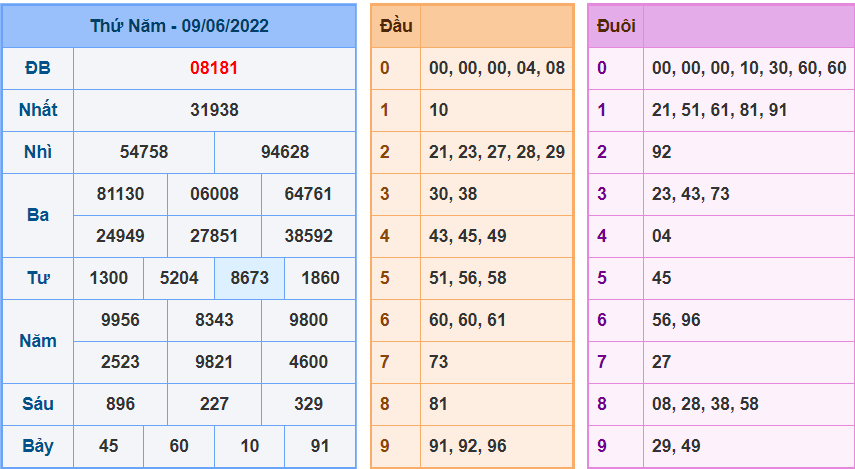Click Đuôi values '21, 51, 61, 81, 91'
The image size is (855, 469).
[x=720, y=110]
